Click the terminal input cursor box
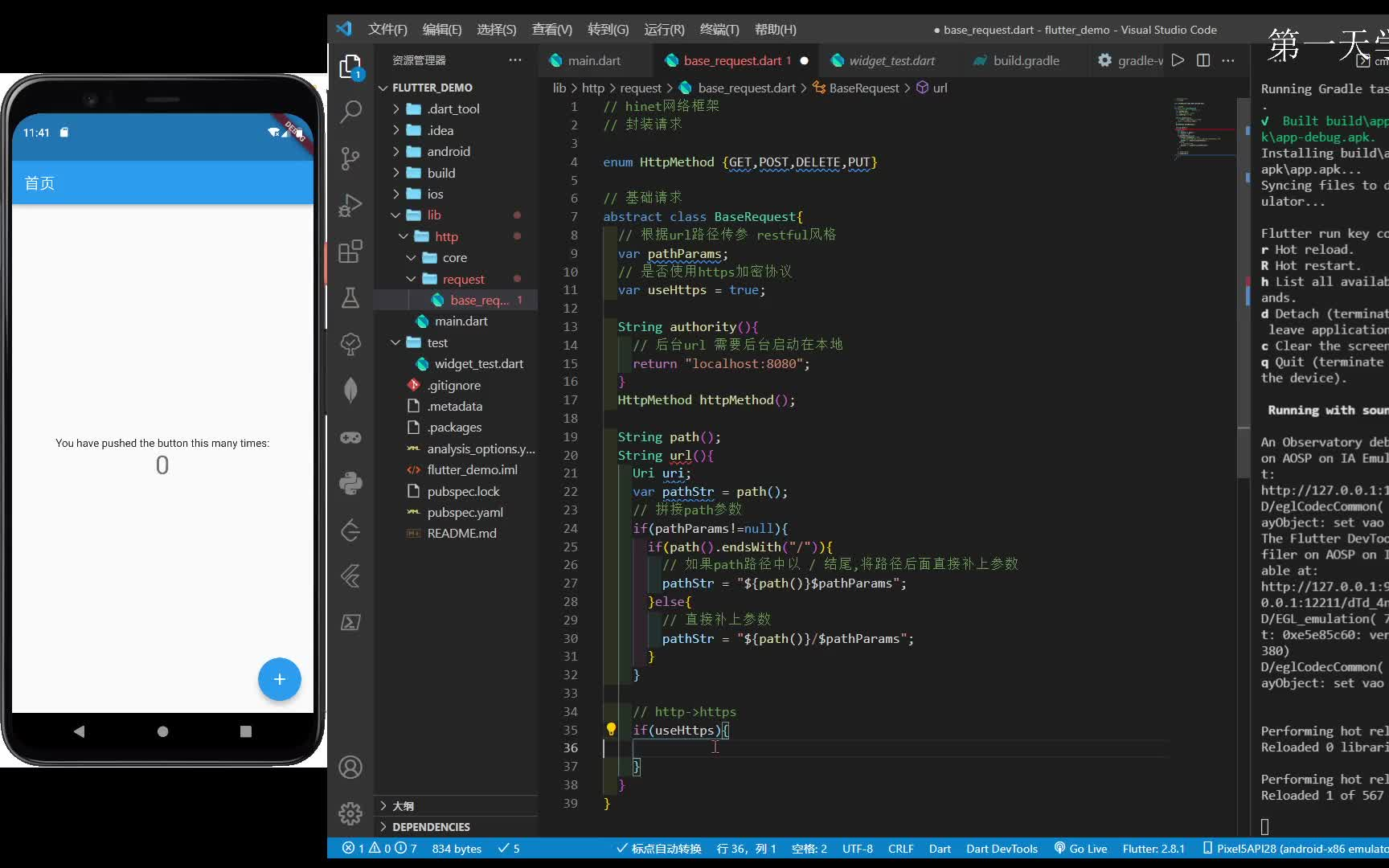The image size is (1389, 868). [x=1264, y=826]
